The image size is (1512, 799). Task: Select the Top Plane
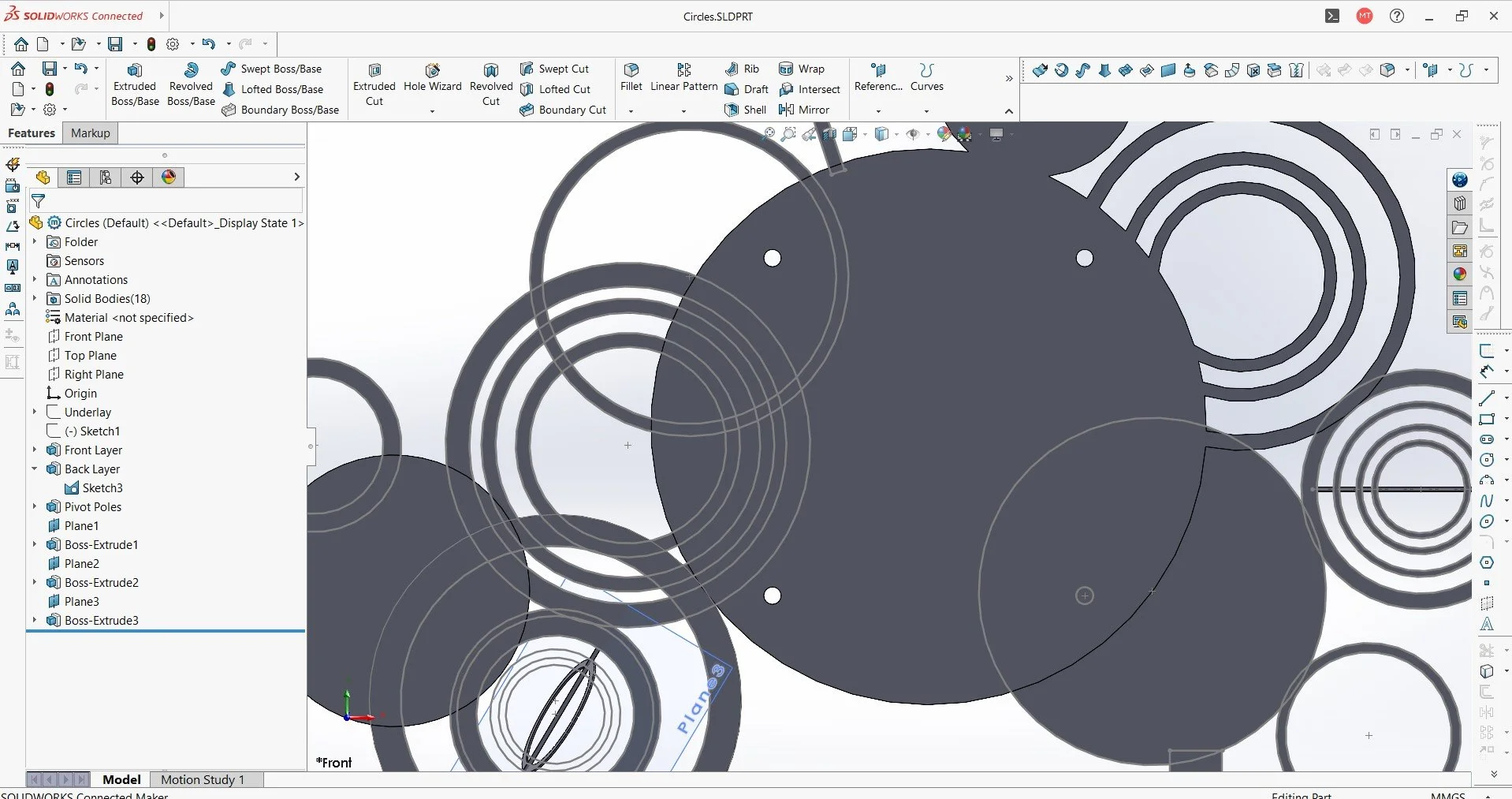tap(82, 356)
